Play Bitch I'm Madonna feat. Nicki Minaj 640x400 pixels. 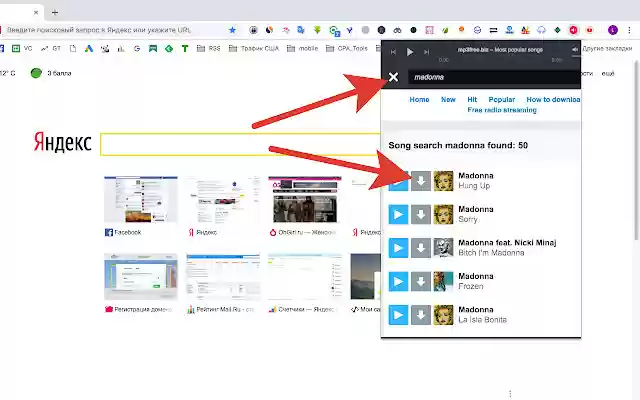pyautogui.click(x=398, y=248)
